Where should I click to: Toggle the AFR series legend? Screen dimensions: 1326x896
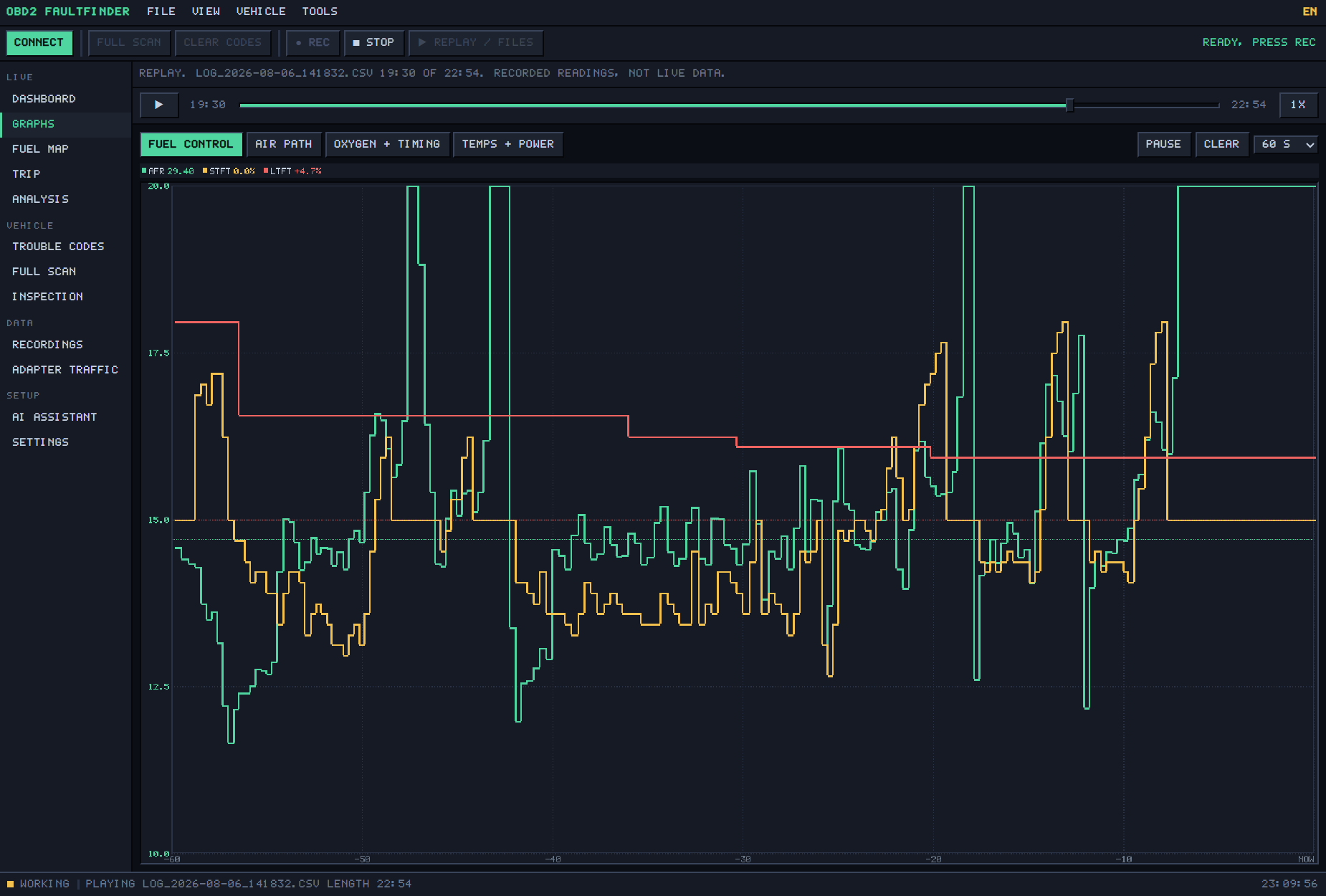pyautogui.click(x=168, y=171)
